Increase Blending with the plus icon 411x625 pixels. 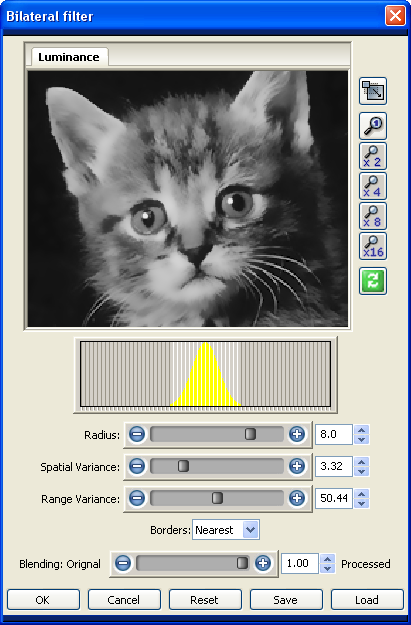[263, 563]
